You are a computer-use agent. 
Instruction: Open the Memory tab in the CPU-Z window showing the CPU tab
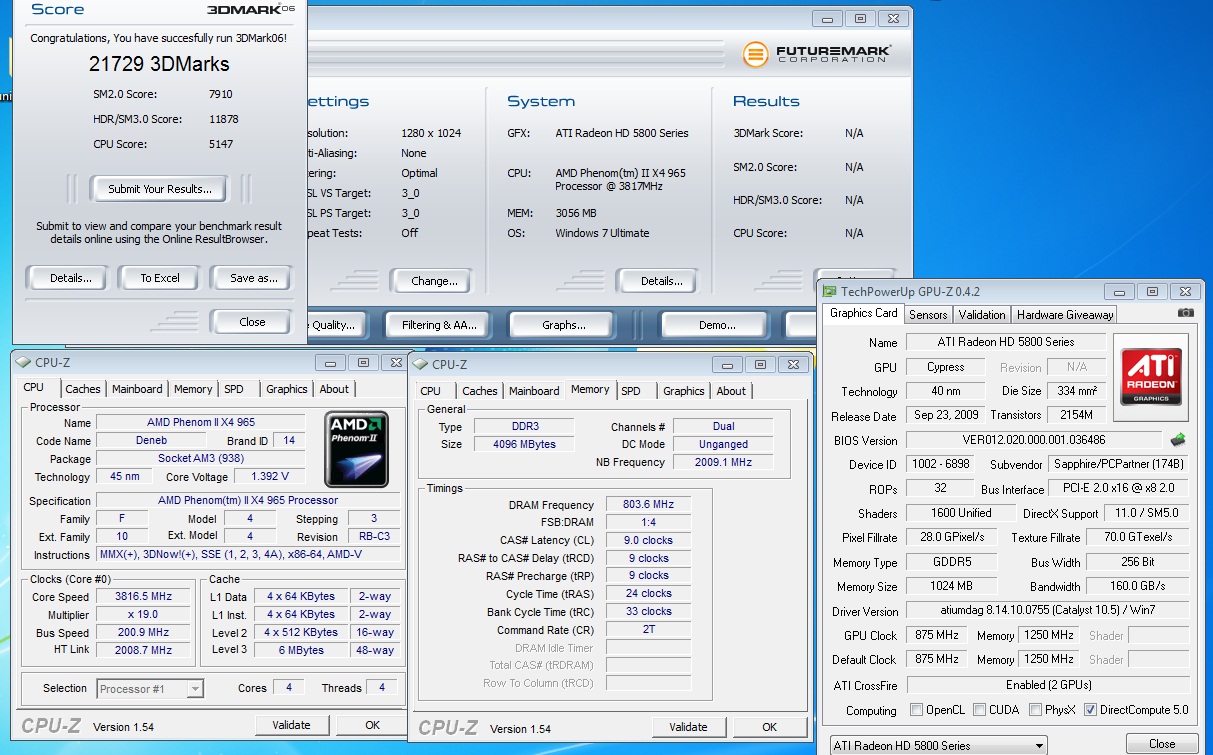(x=193, y=389)
